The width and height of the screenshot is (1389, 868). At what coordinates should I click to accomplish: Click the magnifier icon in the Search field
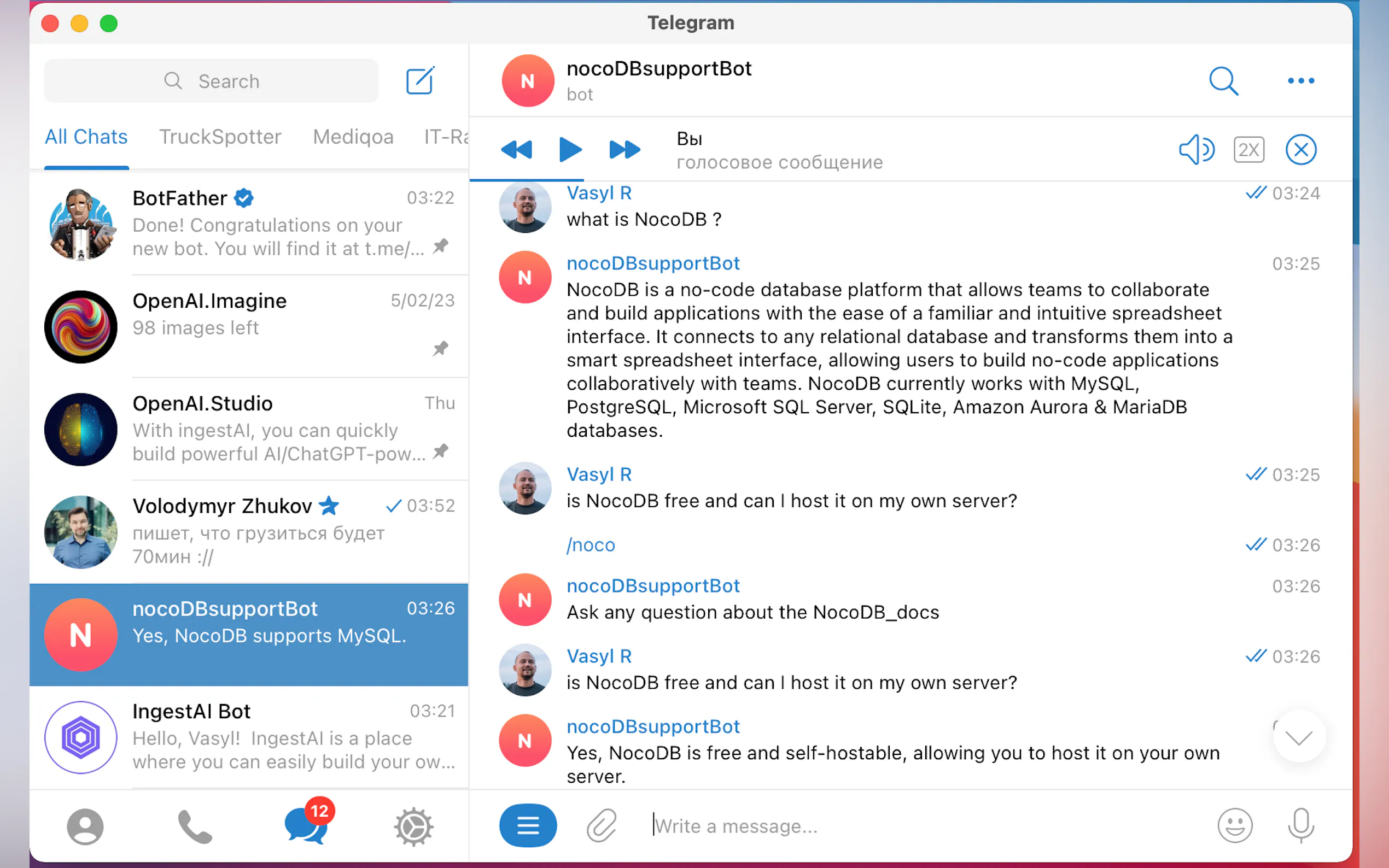173,81
